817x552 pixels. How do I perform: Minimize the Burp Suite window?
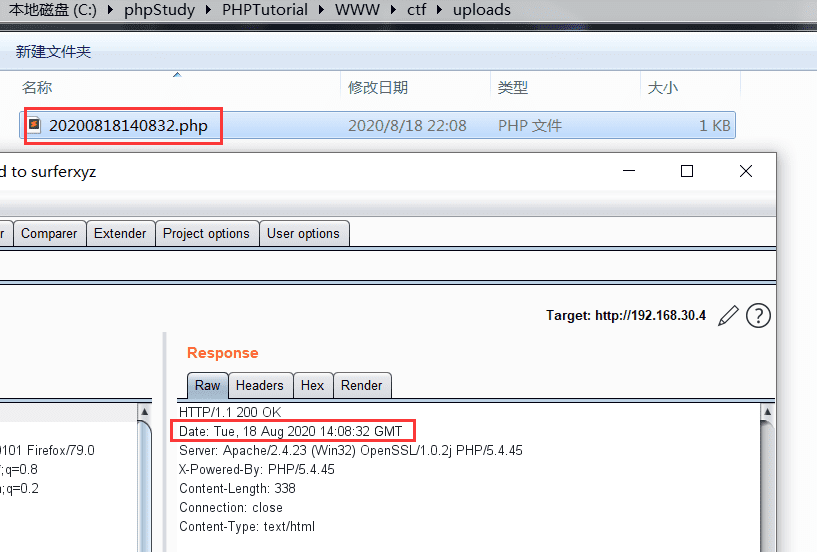pos(629,171)
